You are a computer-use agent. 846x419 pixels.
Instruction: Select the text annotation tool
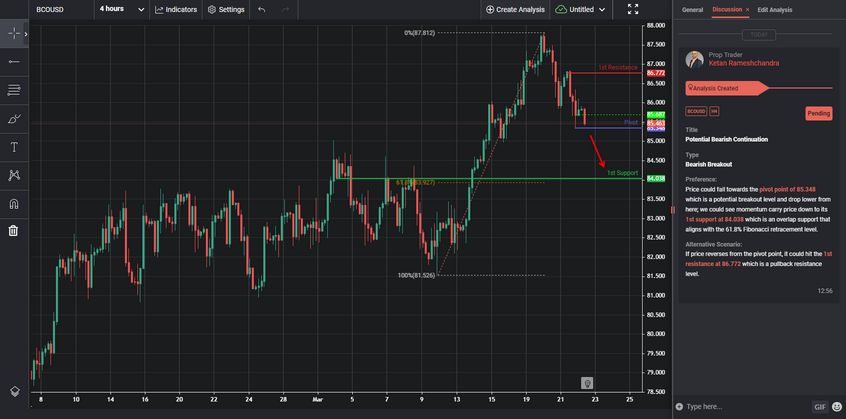15,147
